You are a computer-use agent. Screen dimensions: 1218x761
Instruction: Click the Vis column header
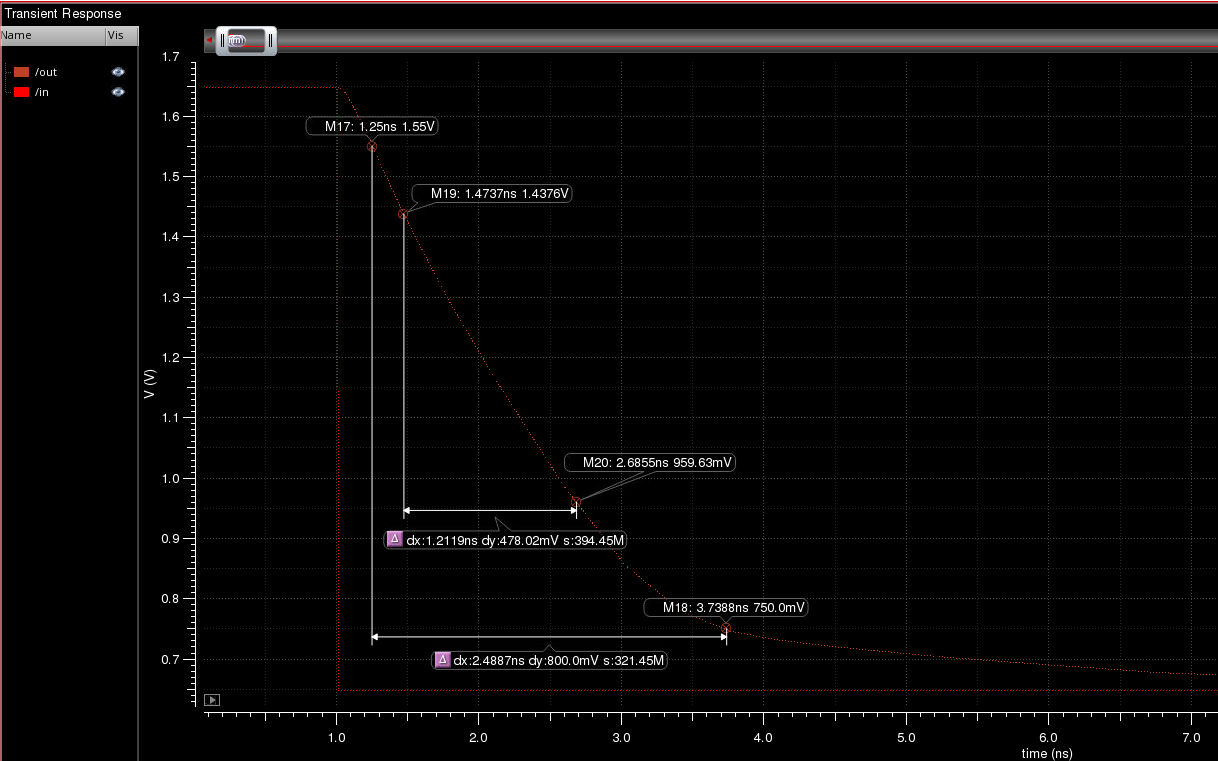coord(115,35)
